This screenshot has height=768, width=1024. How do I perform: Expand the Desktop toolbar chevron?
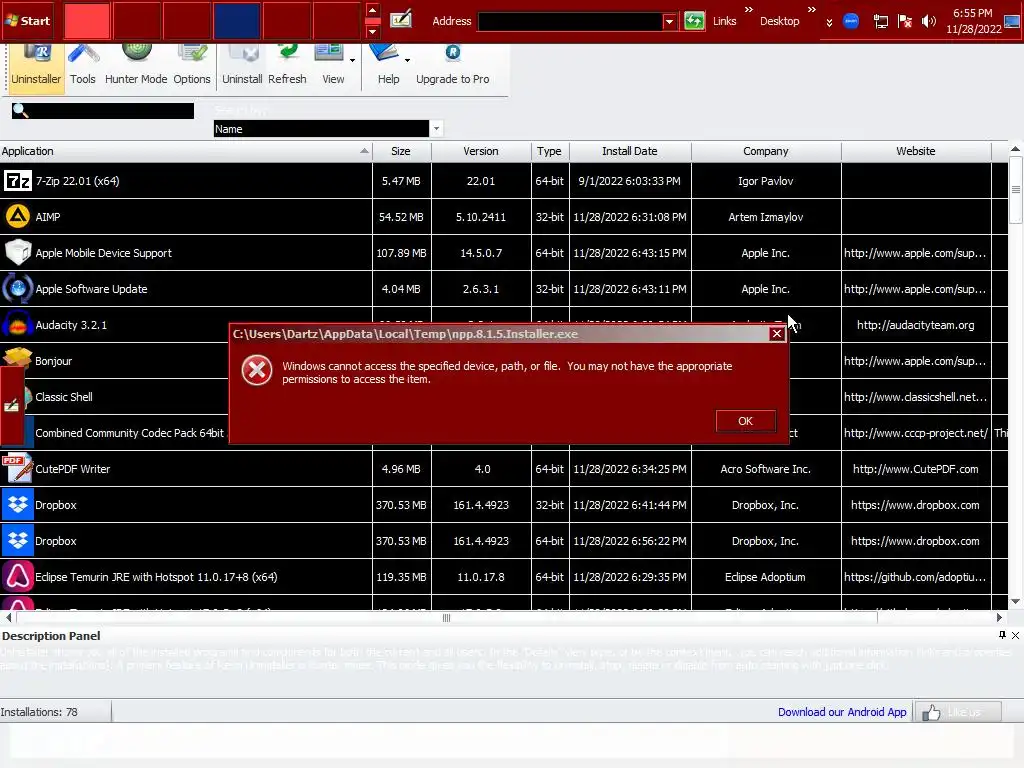tap(811, 10)
